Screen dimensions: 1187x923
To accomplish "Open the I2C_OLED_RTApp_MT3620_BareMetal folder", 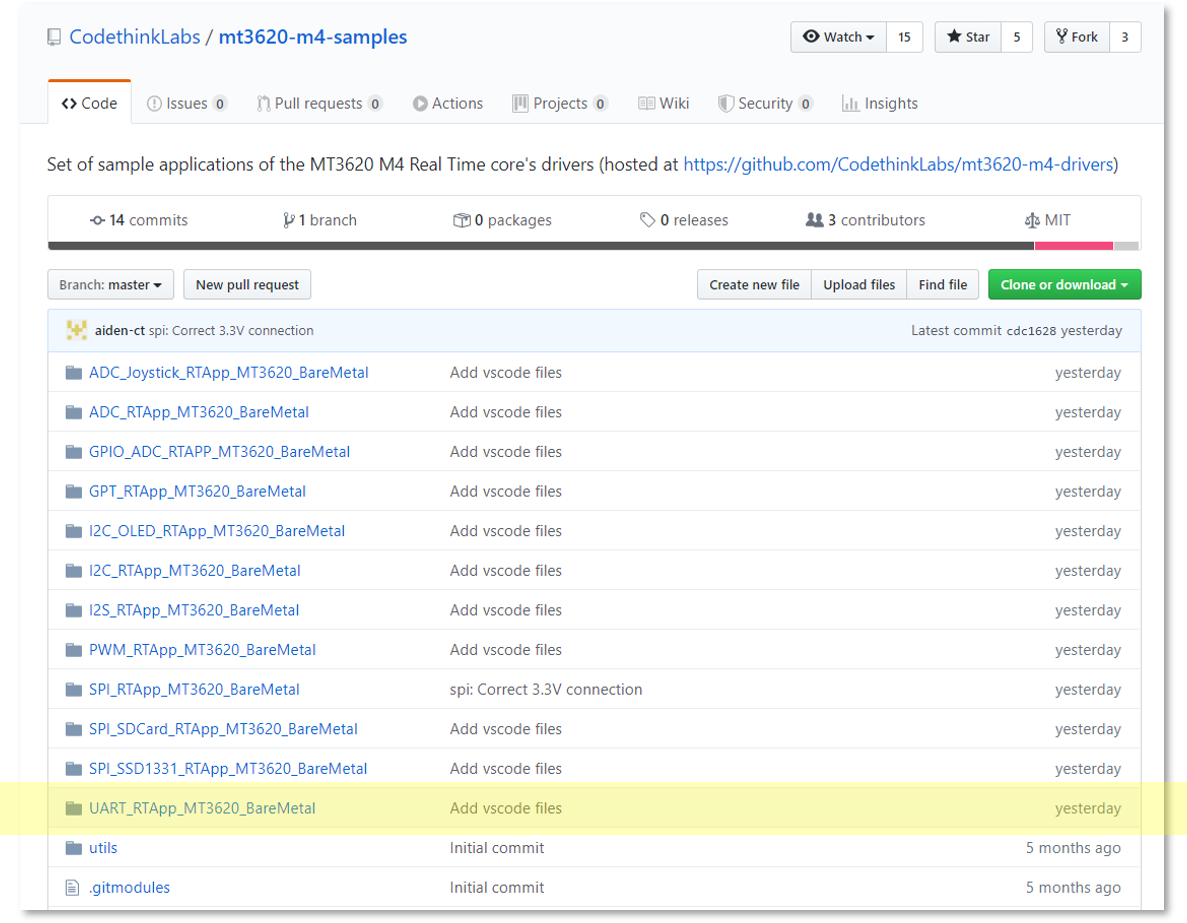I will (x=217, y=531).
